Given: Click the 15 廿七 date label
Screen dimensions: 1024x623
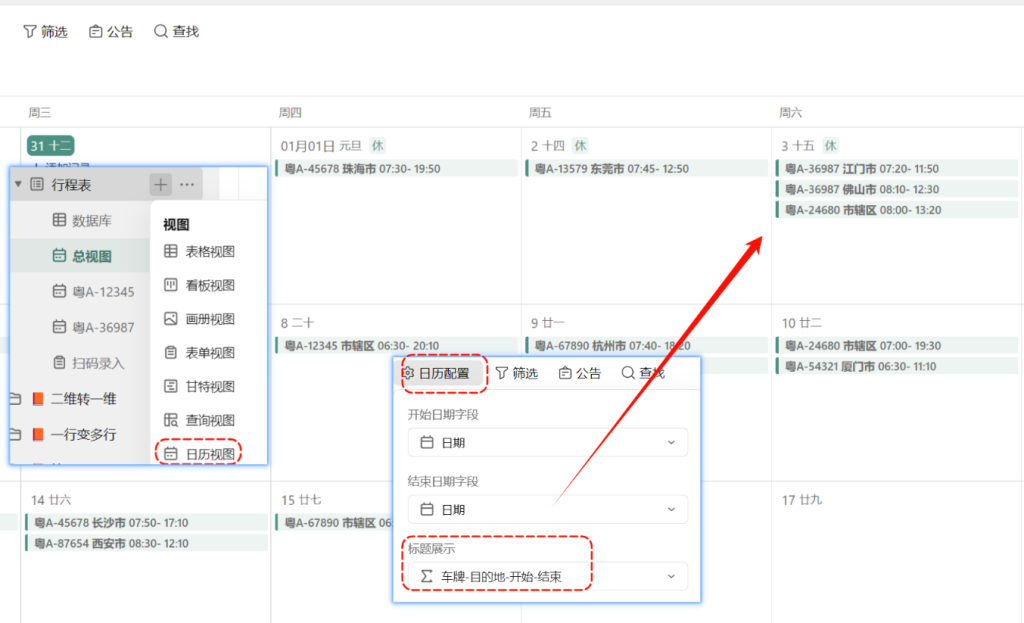Looking at the screenshot, I should (x=301, y=500).
